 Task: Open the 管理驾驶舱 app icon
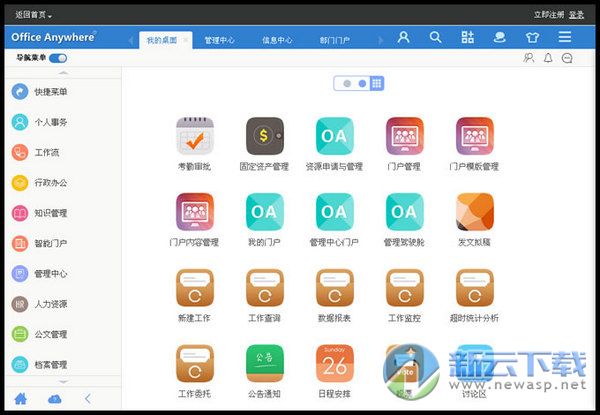404,212
